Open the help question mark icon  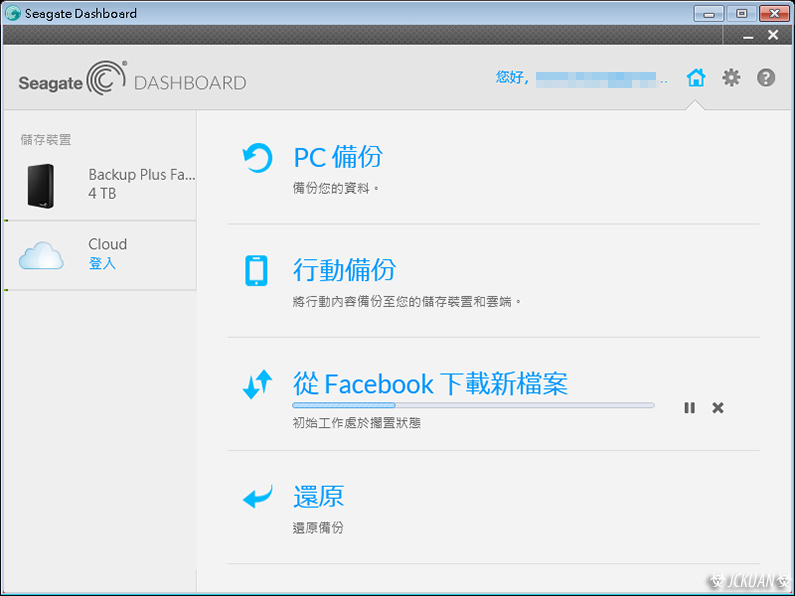click(766, 78)
